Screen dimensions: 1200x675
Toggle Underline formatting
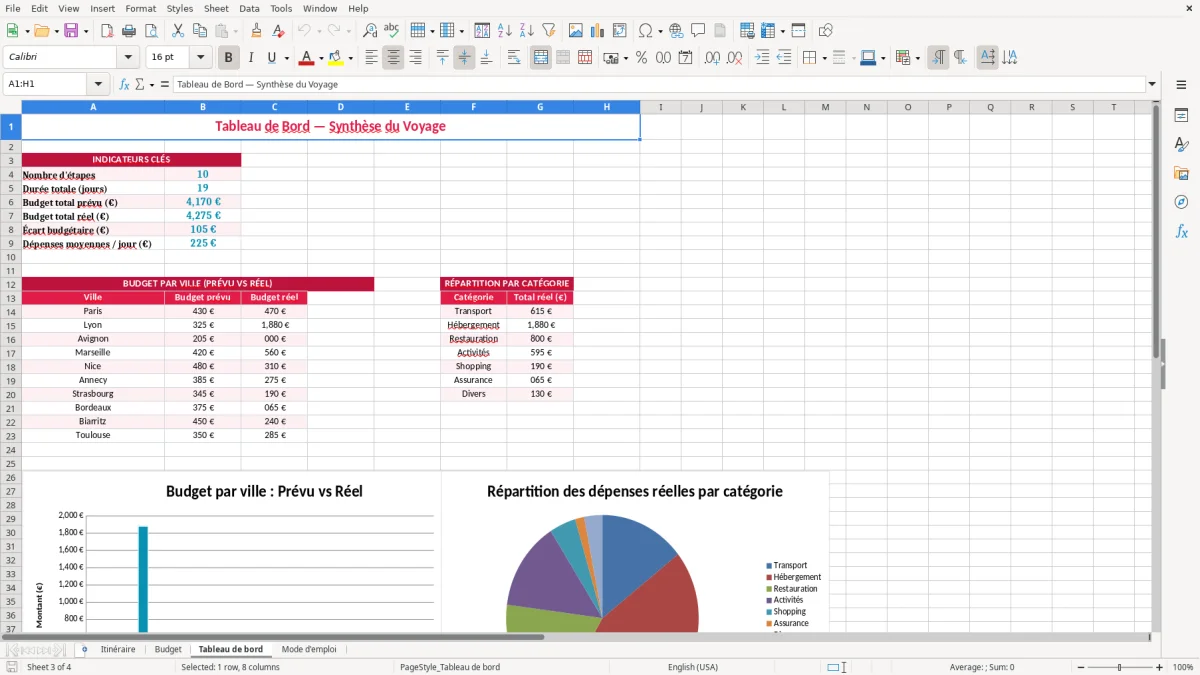[x=272, y=58]
